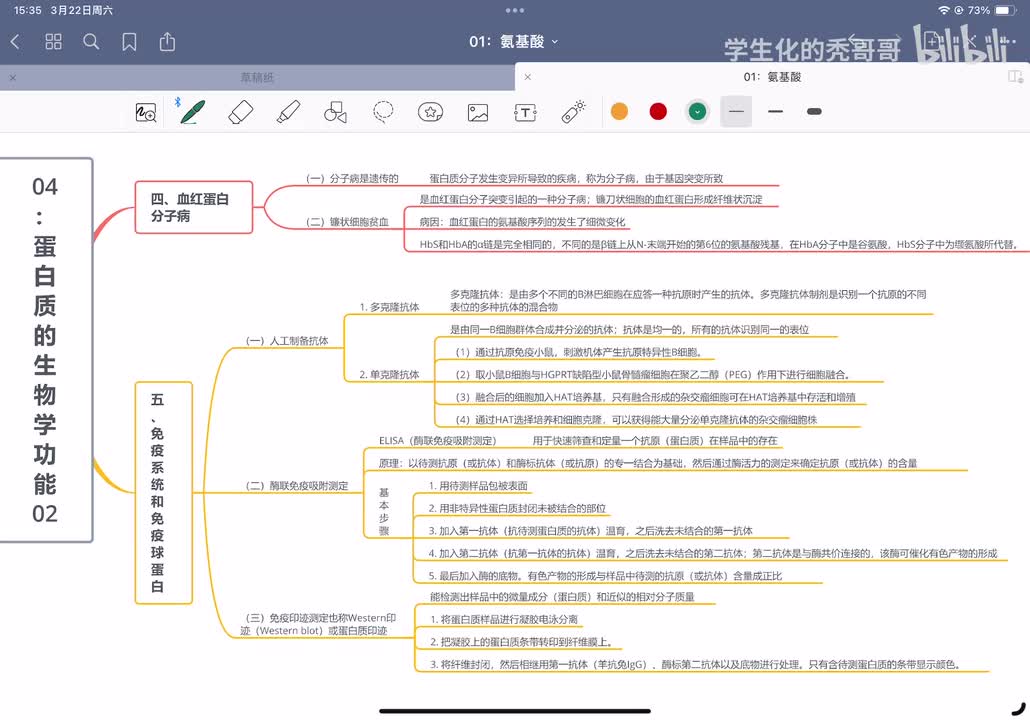Bookmark the current page
The height and width of the screenshot is (720, 1030).
pyautogui.click(x=129, y=42)
